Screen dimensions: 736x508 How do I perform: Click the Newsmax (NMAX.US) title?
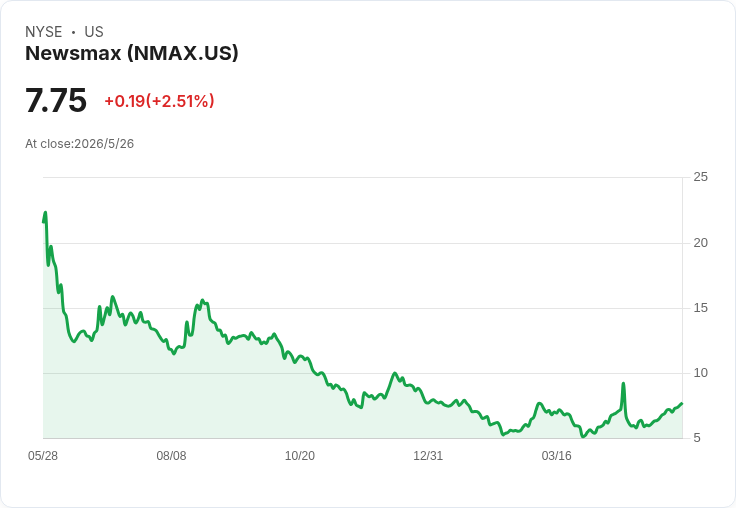132,53
